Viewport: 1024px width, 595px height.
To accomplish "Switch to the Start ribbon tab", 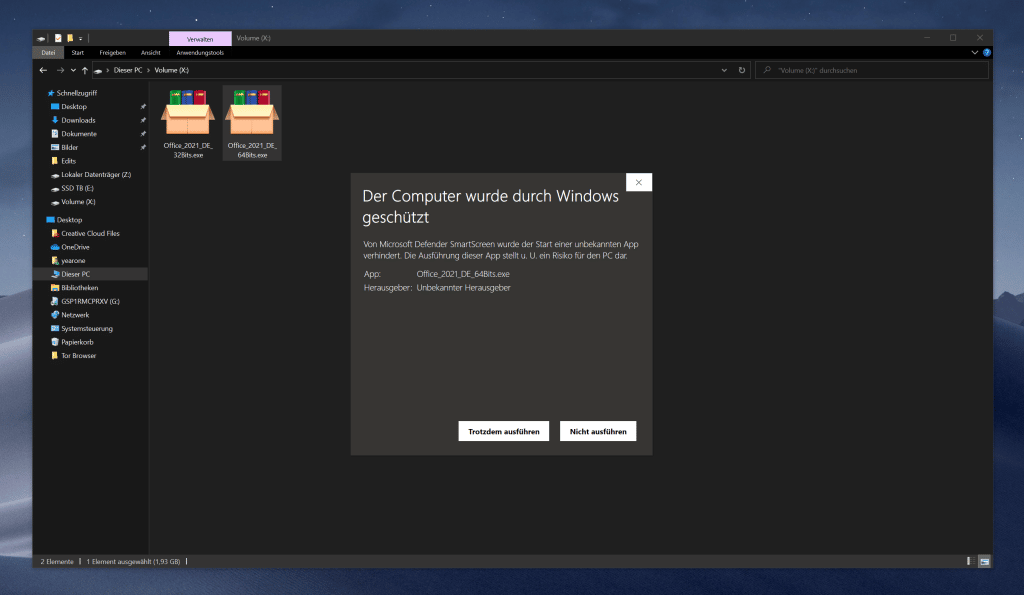I will (x=78, y=52).
